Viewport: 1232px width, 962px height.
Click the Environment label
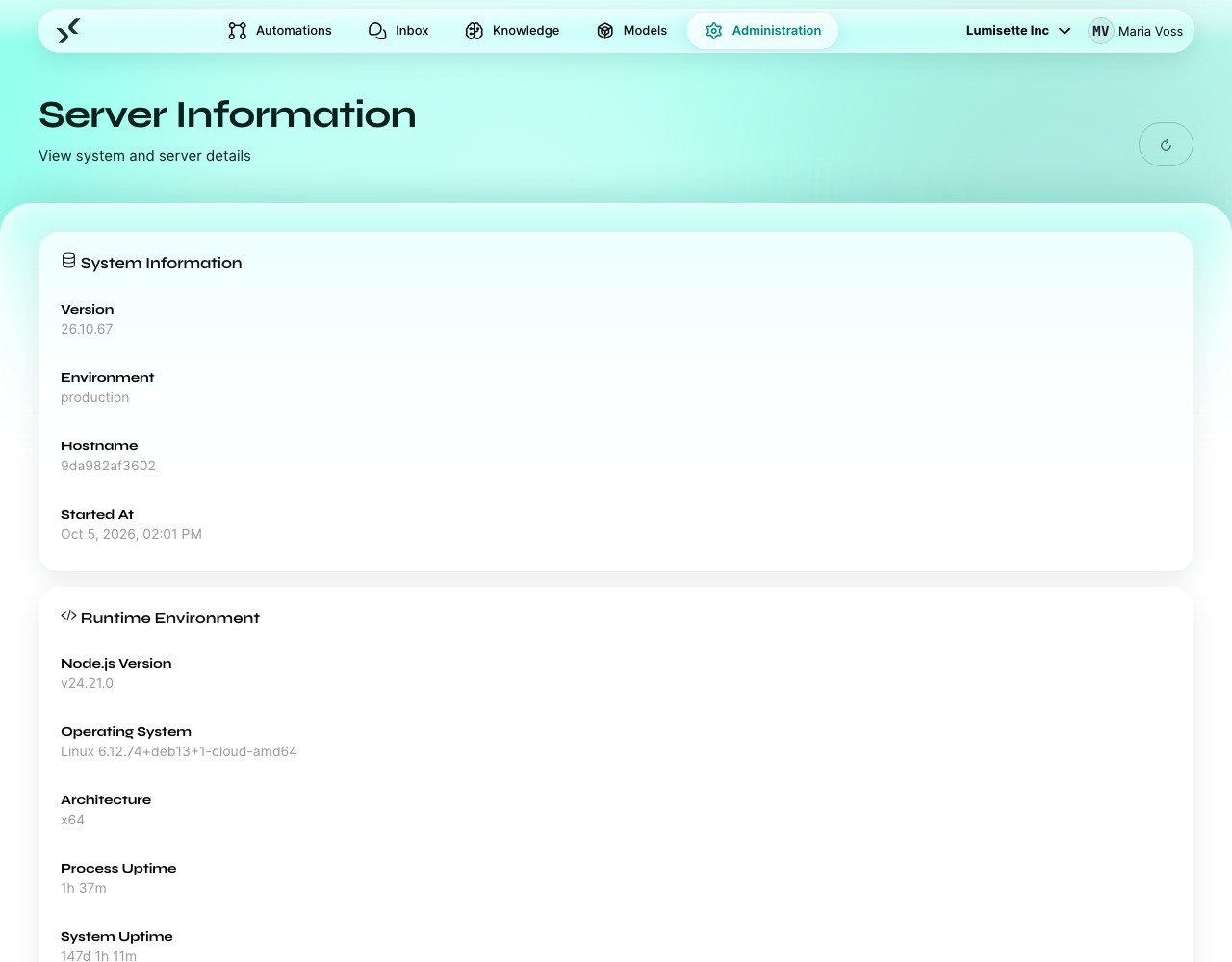[108, 377]
